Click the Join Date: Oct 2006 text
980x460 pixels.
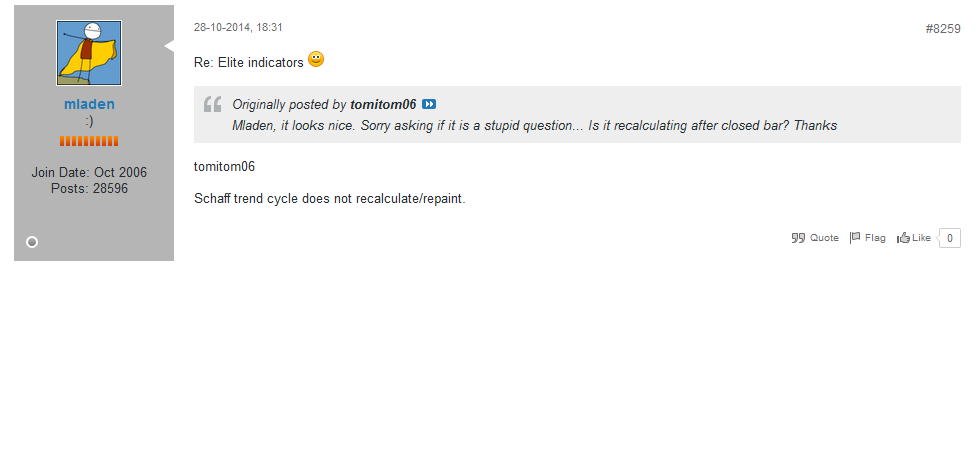point(89,173)
